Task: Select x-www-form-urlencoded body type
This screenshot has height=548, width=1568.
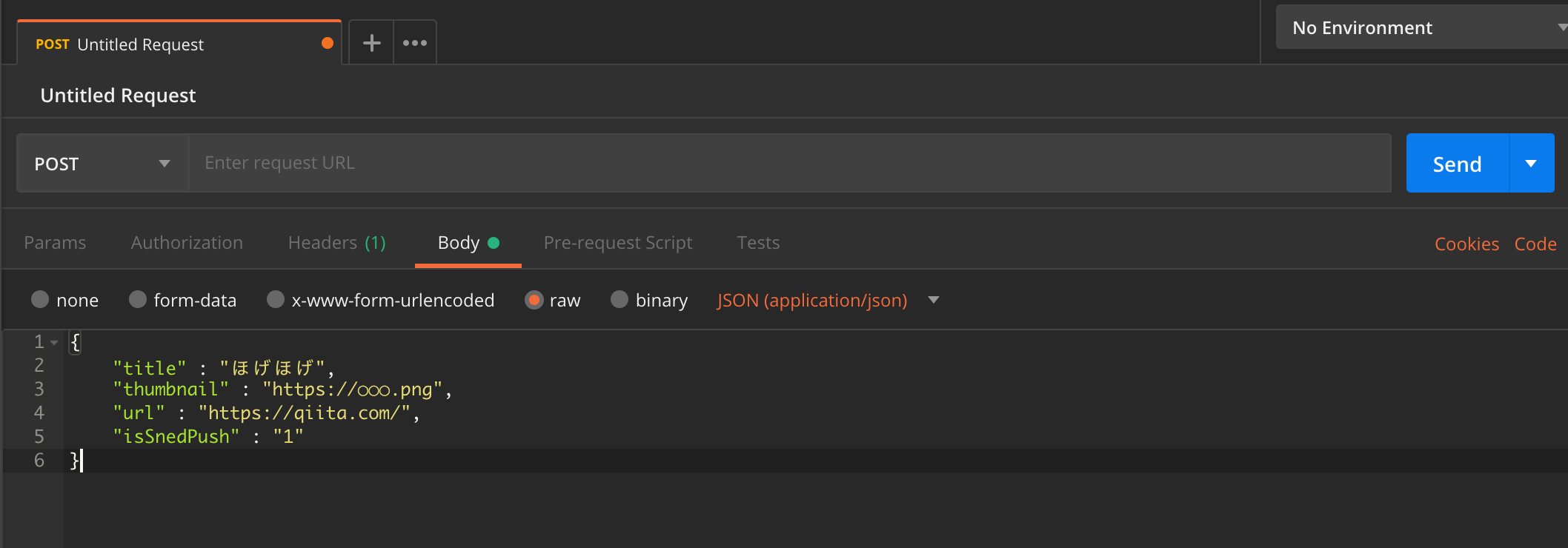Action: (x=276, y=299)
